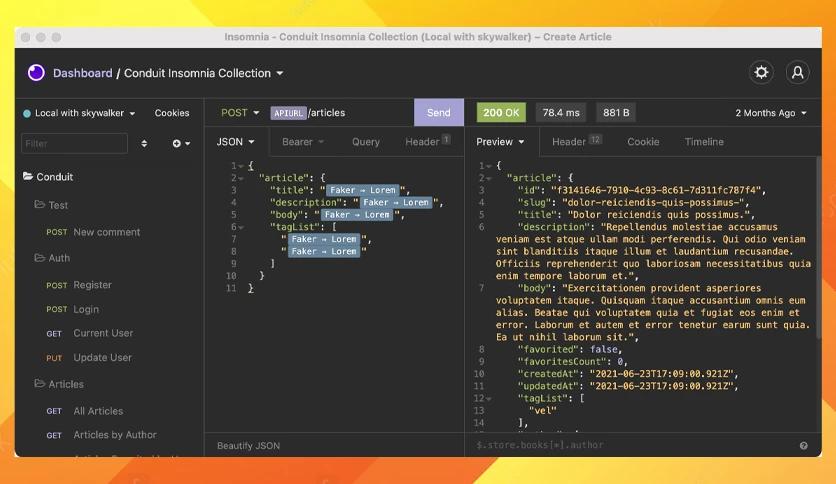Click the response pane vertical scrollbar
Viewport: 836px width, 484px height.
point(818,248)
